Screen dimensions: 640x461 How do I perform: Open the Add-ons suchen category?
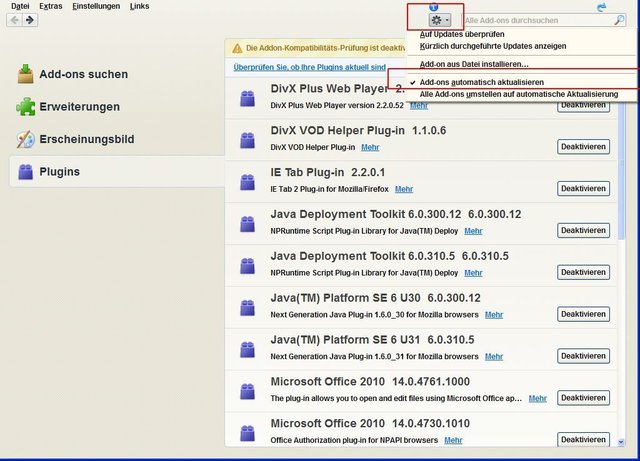[x=73, y=74]
